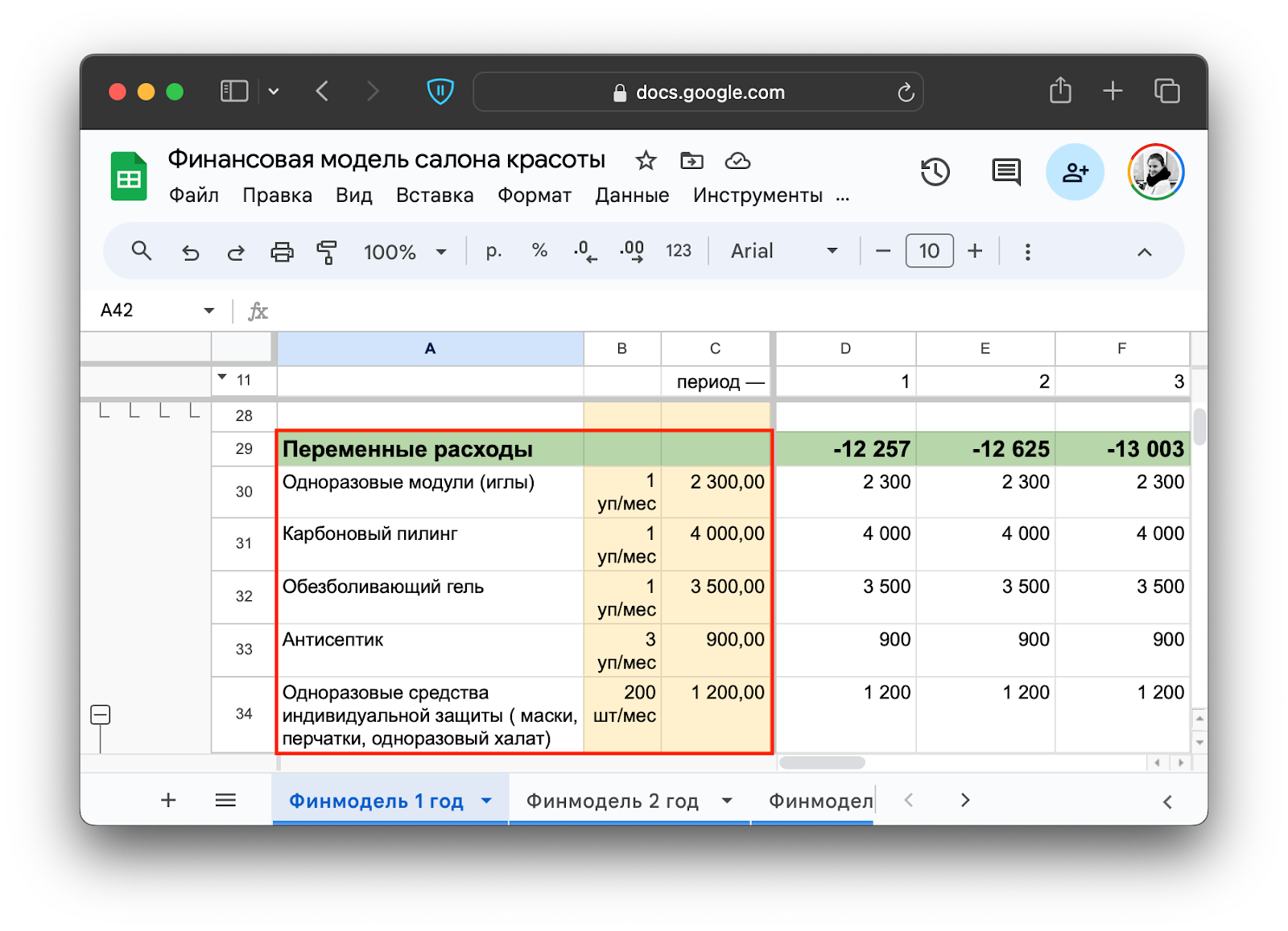Expand the A42 name box dropdown
Viewport: 1288px width, 931px height.
pos(208,311)
